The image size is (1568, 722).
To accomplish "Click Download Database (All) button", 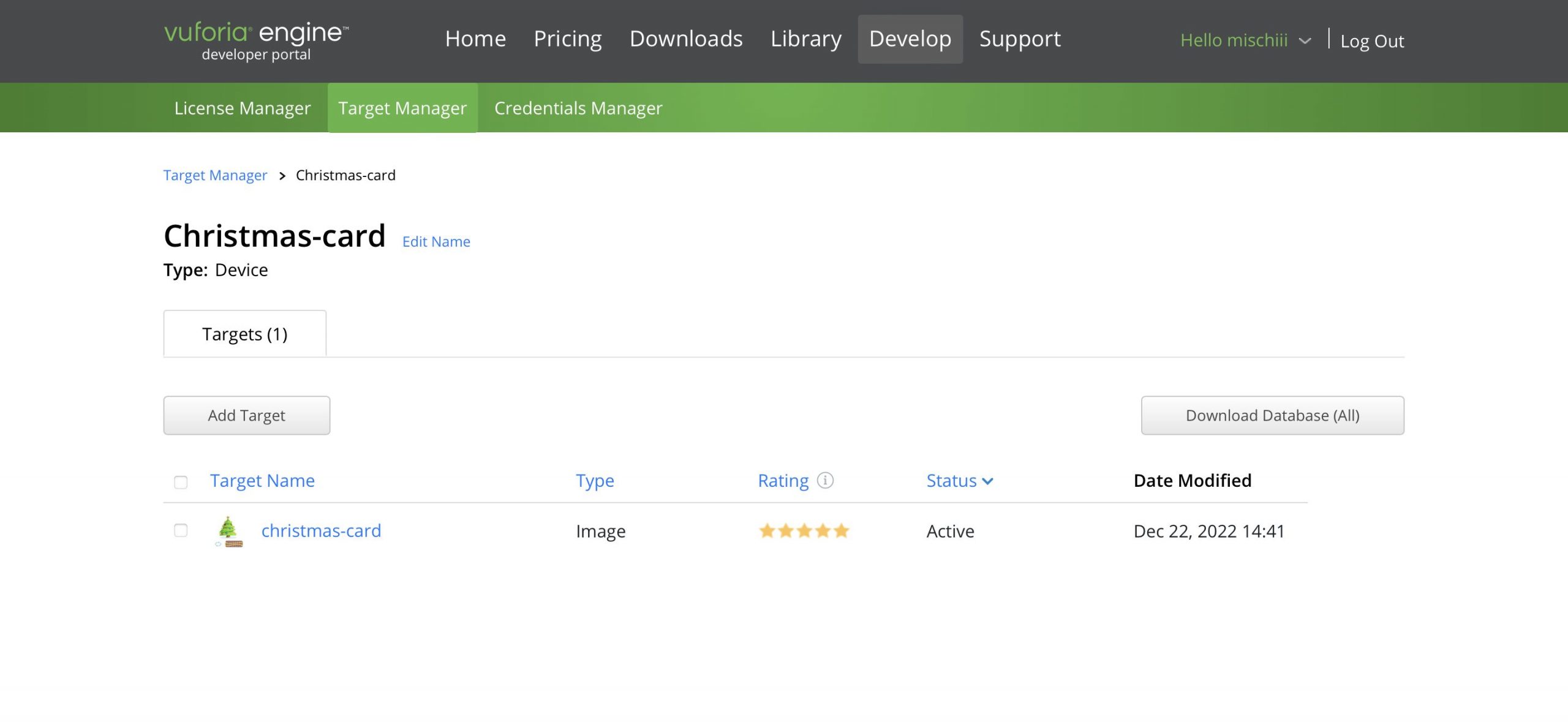I will (x=1273, y=415).
